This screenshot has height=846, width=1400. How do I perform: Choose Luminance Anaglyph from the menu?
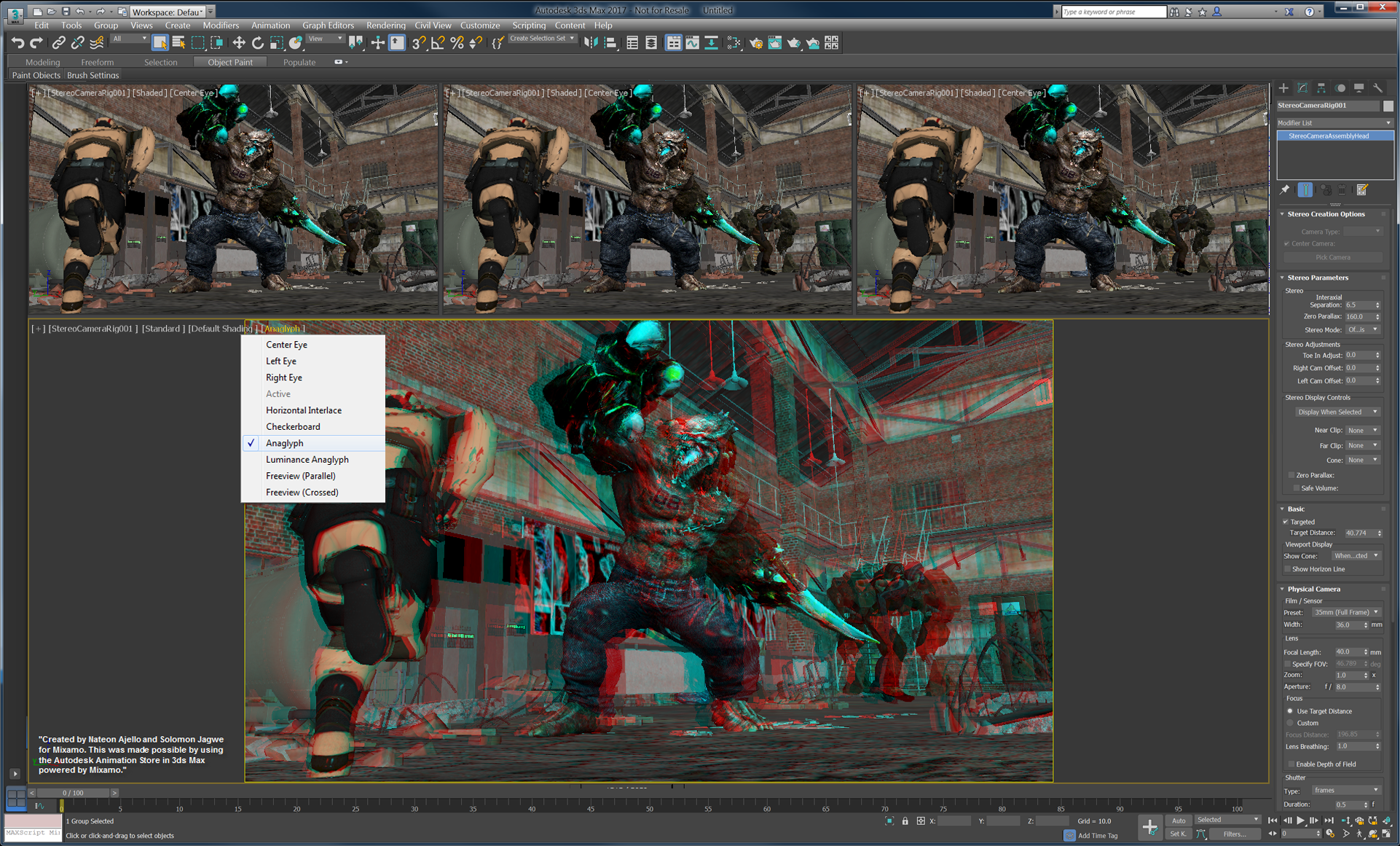click(307, 459)
